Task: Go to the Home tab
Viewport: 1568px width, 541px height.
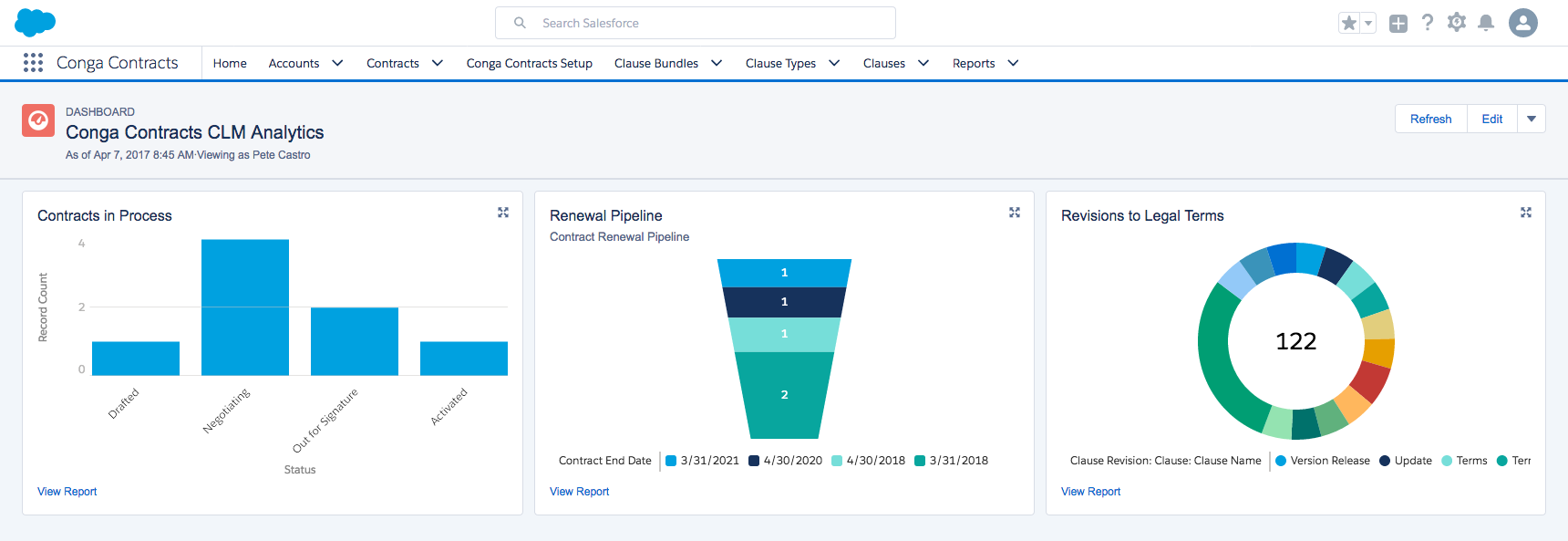Action: (x=230, y=63)
